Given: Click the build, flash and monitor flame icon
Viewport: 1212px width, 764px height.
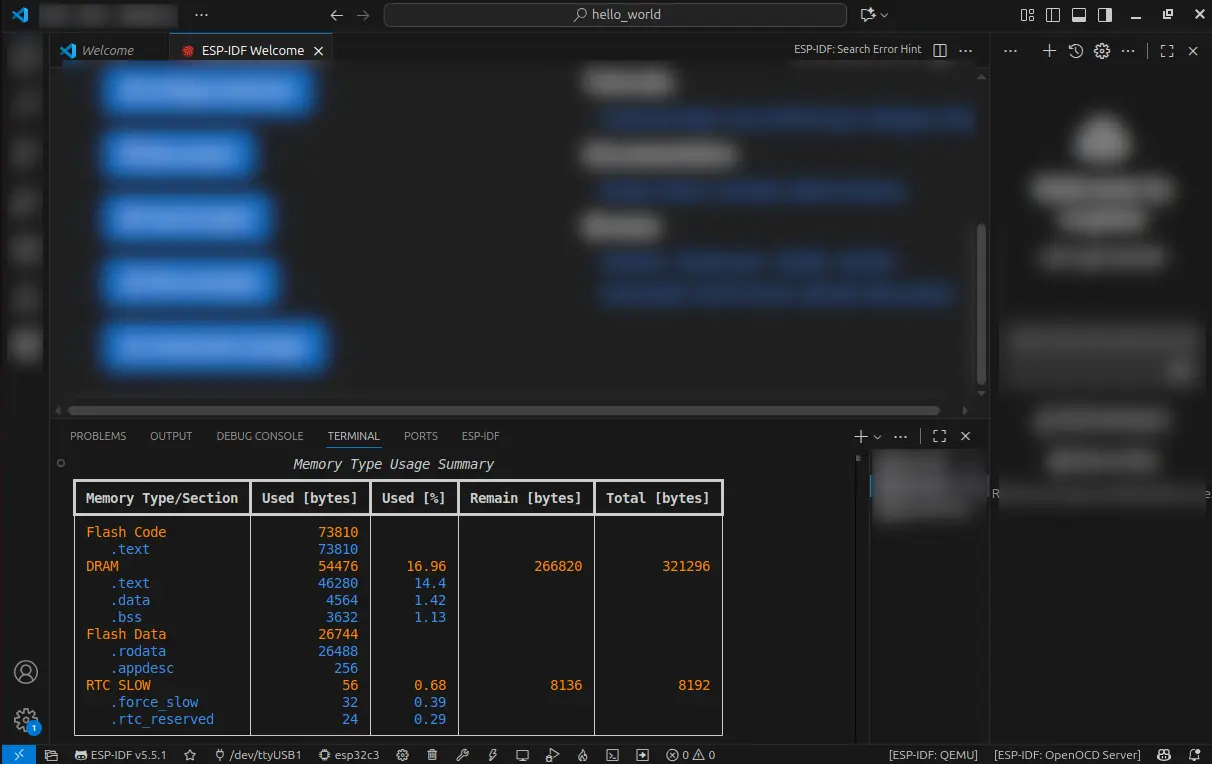Looking at the screenshot, I should [582, 755].
